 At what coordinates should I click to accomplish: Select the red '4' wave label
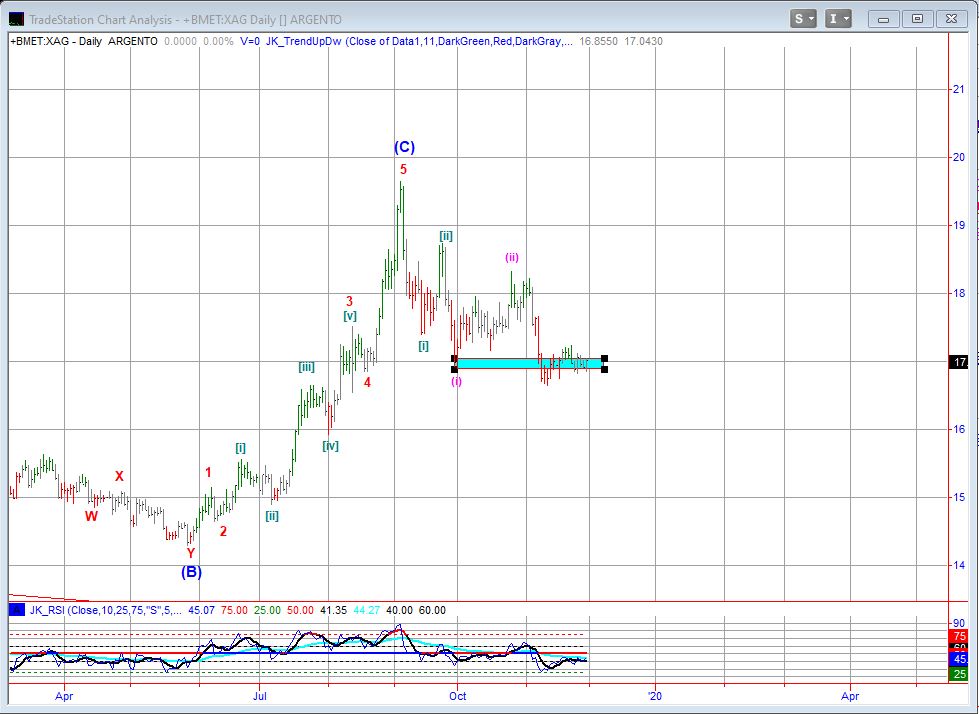(x=367, y=382)
